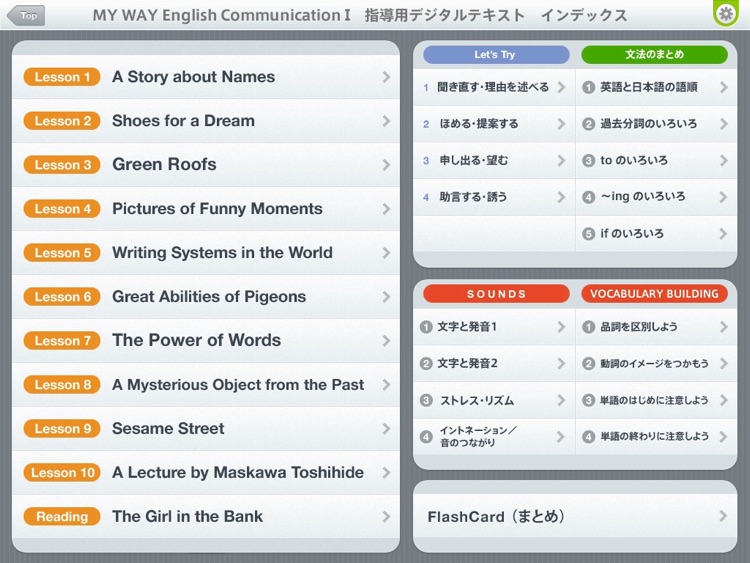The image size is (750, 563).
Task: Open 助言する・誘う item
Action: (494, 197)
